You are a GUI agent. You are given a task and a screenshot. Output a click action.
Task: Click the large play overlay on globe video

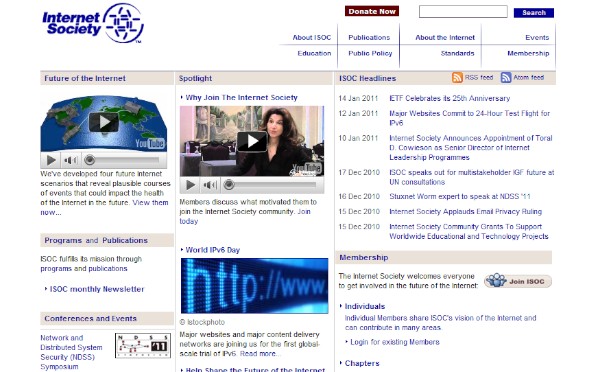104,122
